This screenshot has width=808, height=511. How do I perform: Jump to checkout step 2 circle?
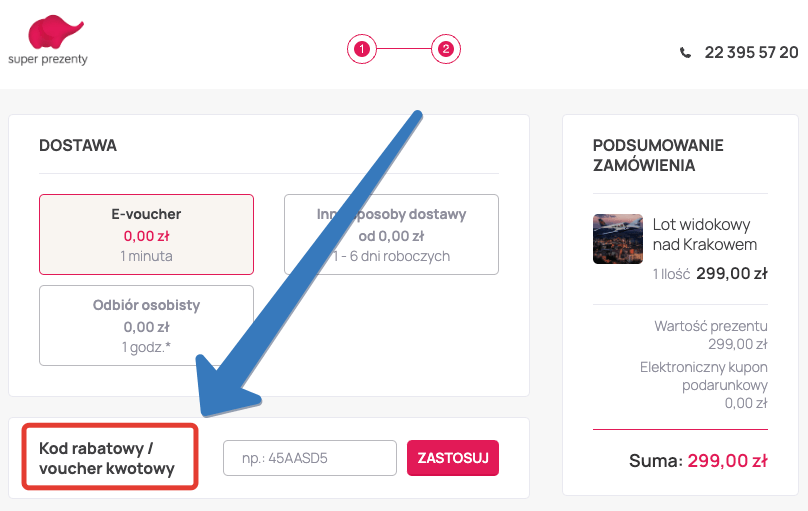(445, 48)
